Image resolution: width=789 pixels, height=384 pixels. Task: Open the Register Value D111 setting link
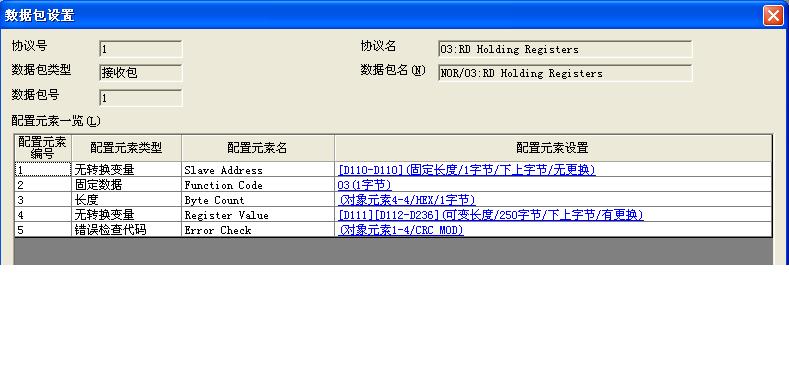[x=491, y=215]
